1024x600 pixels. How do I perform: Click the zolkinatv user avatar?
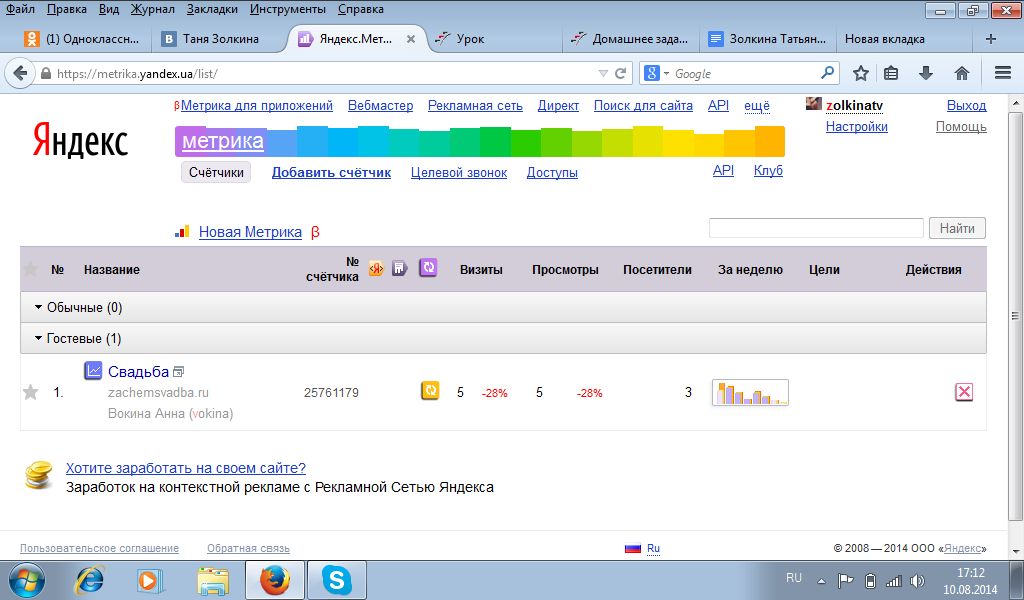(813, 104)
